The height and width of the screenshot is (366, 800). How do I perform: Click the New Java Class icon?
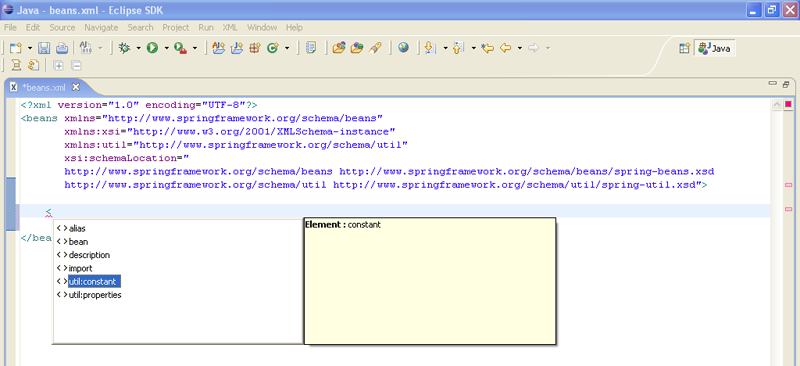pos(273,48)
